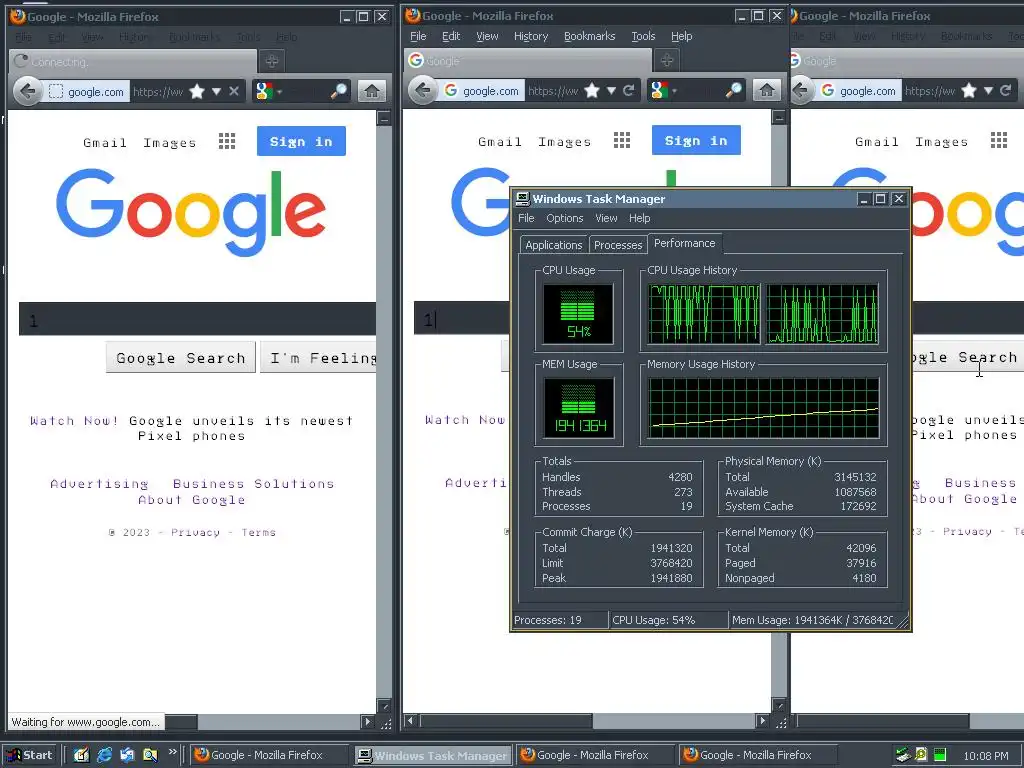The width and height of the screenshot is (1024, 768).
Task: Click Sign in on left Firefox page
Action: 301,141
